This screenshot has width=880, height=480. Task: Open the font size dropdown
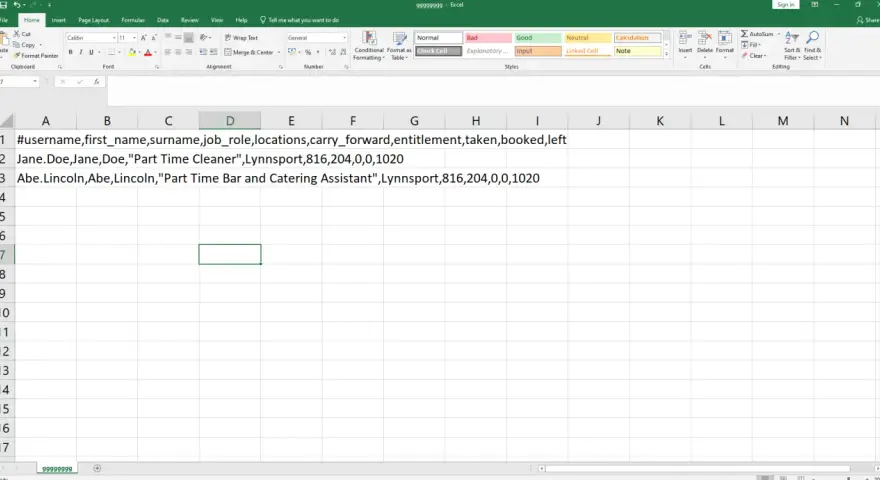(x=134, y=38)
